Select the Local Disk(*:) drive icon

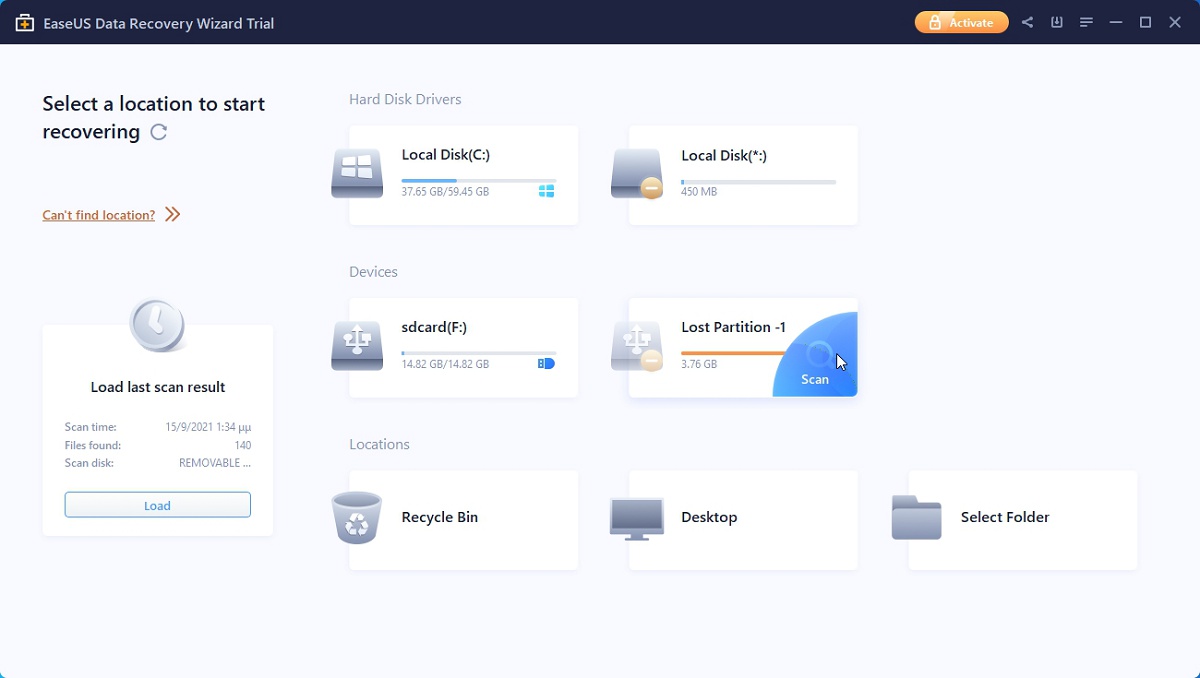637,174
